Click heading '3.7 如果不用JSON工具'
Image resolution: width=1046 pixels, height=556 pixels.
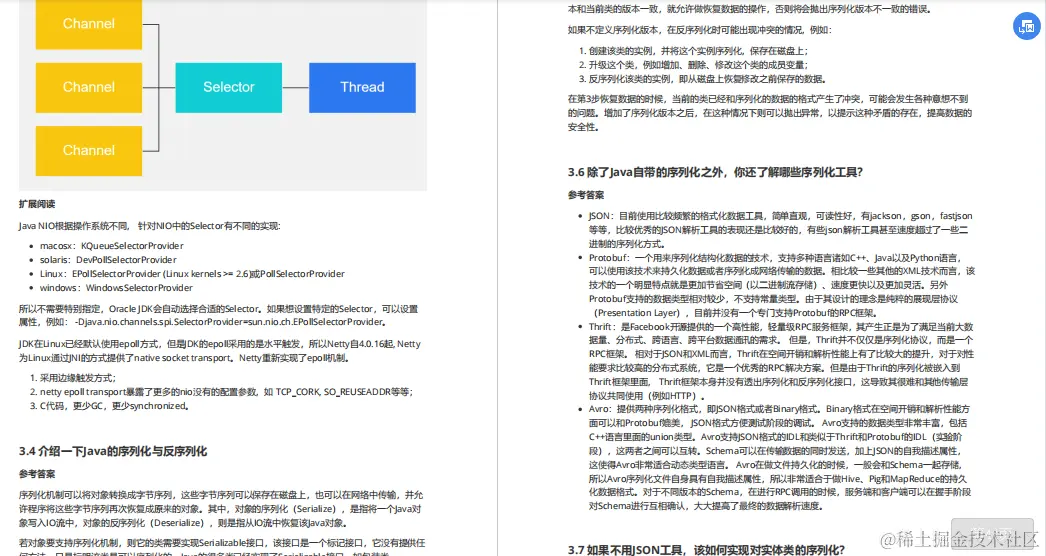(706, 550)
